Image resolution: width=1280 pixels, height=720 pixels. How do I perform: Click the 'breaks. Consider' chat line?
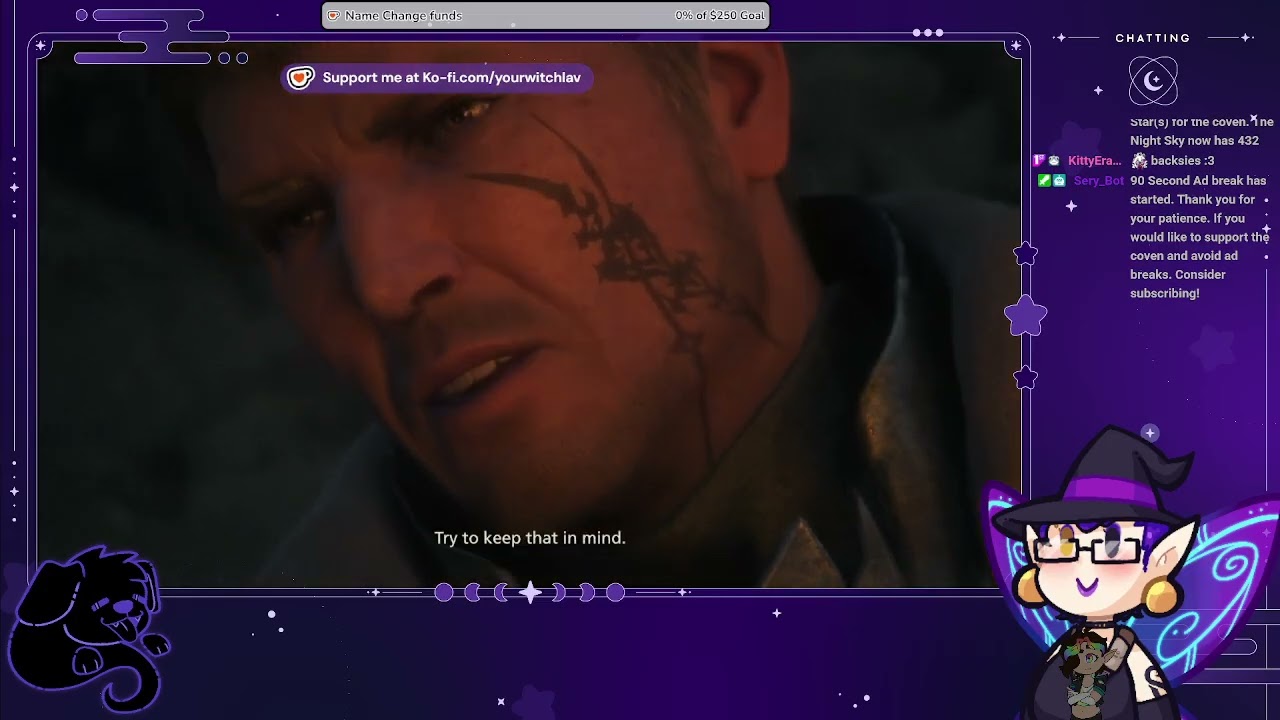pyautogui.click(x=1177, y=274)
